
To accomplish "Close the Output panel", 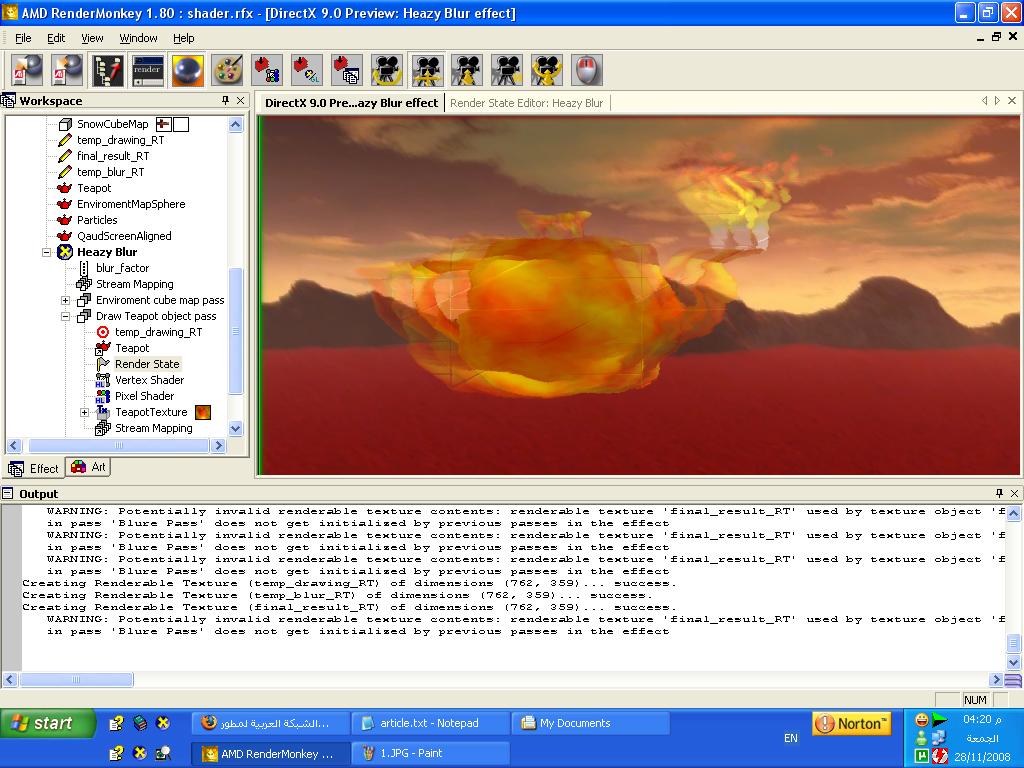I will pos(1014,493).
